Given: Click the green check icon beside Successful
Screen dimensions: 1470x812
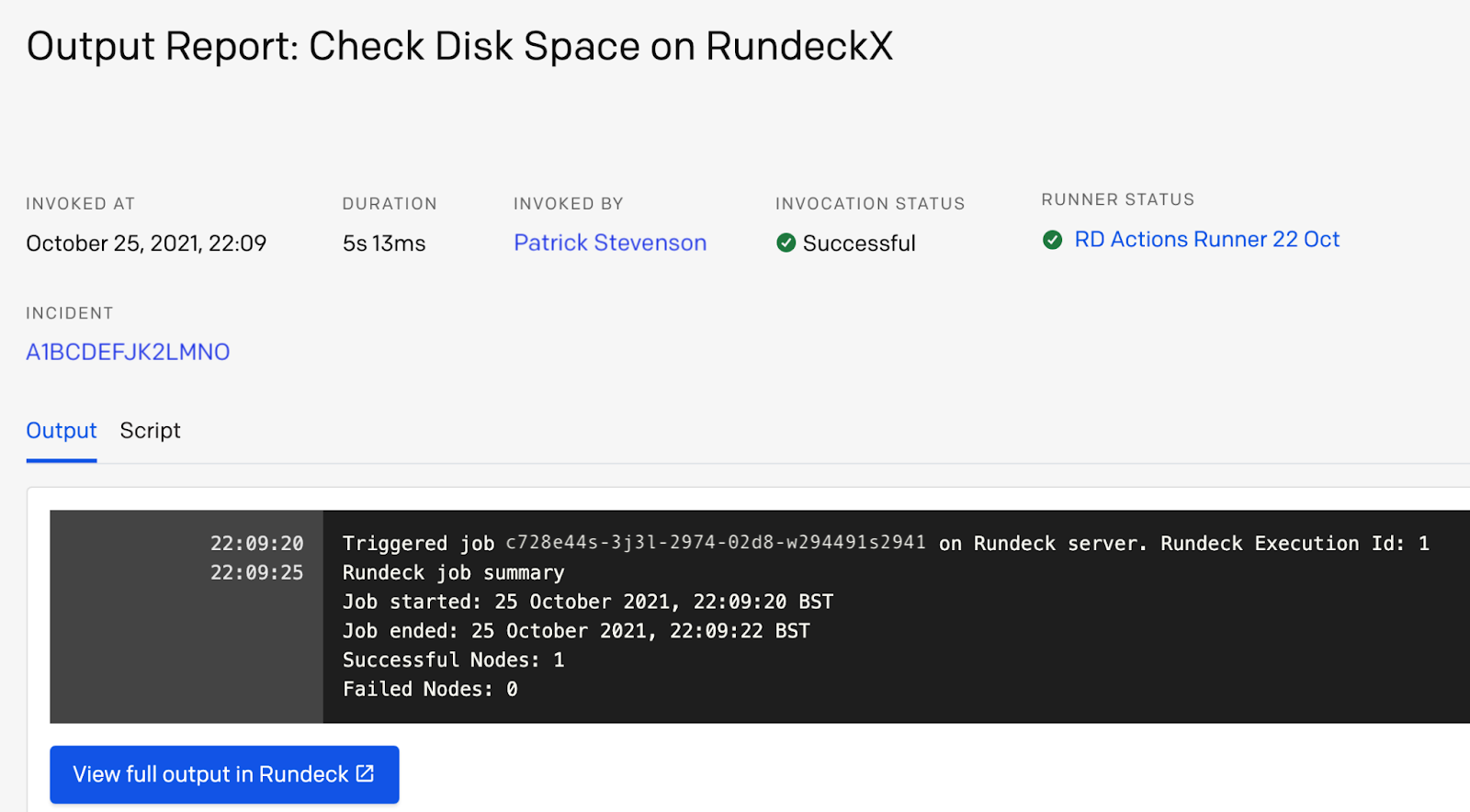Looking at the screenshot, I should tap(786, 242).
